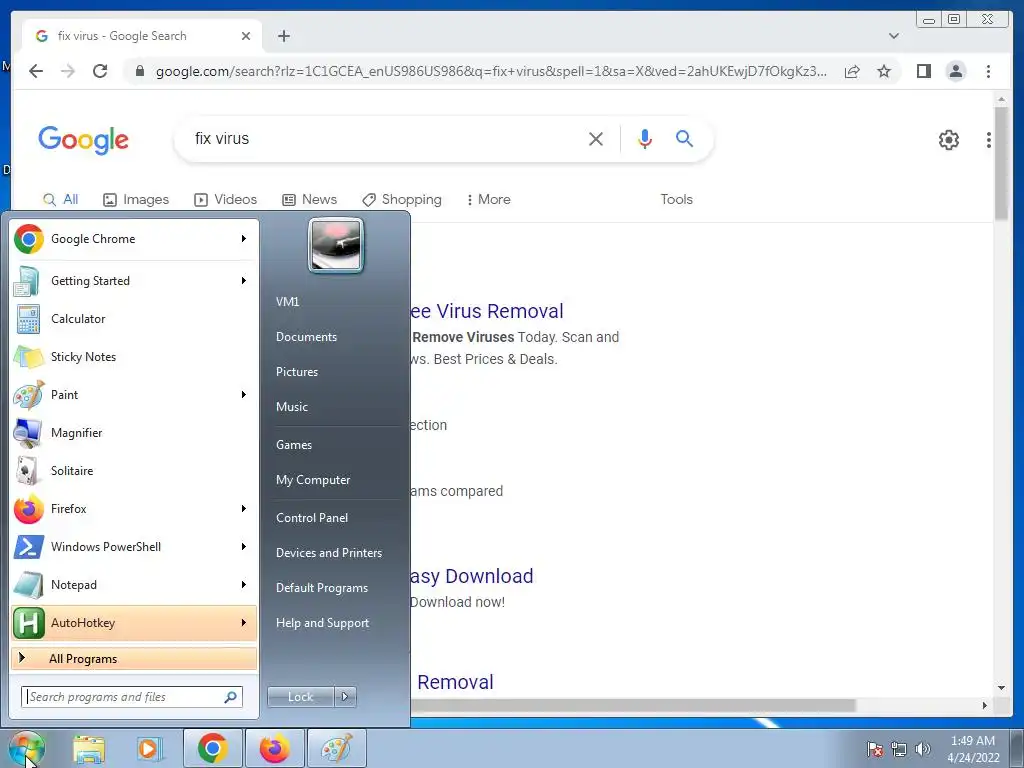This screenshot has width=1024, height=768.
Task: Click the blue magnifier search button
Action: (x=684, y=138)
